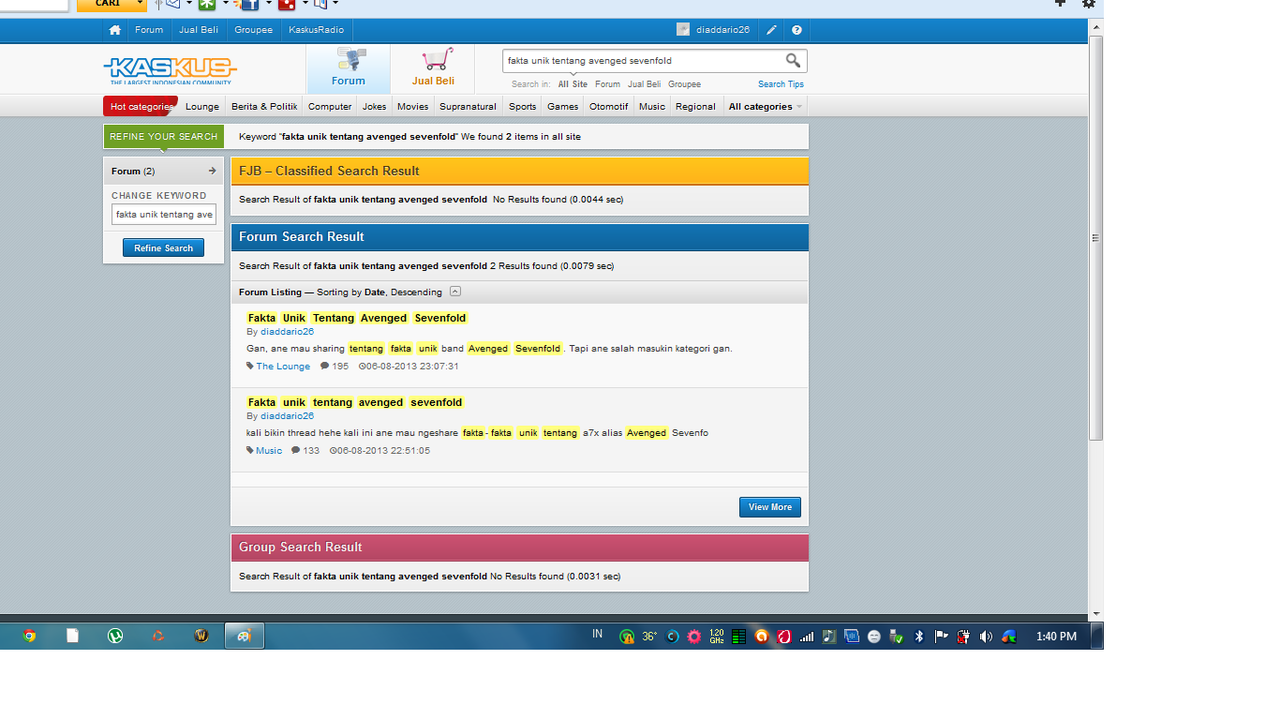The width and height of the screenshot is (1280, 720).
Task: Open KaskusRadio link
Action: point(316,30)
